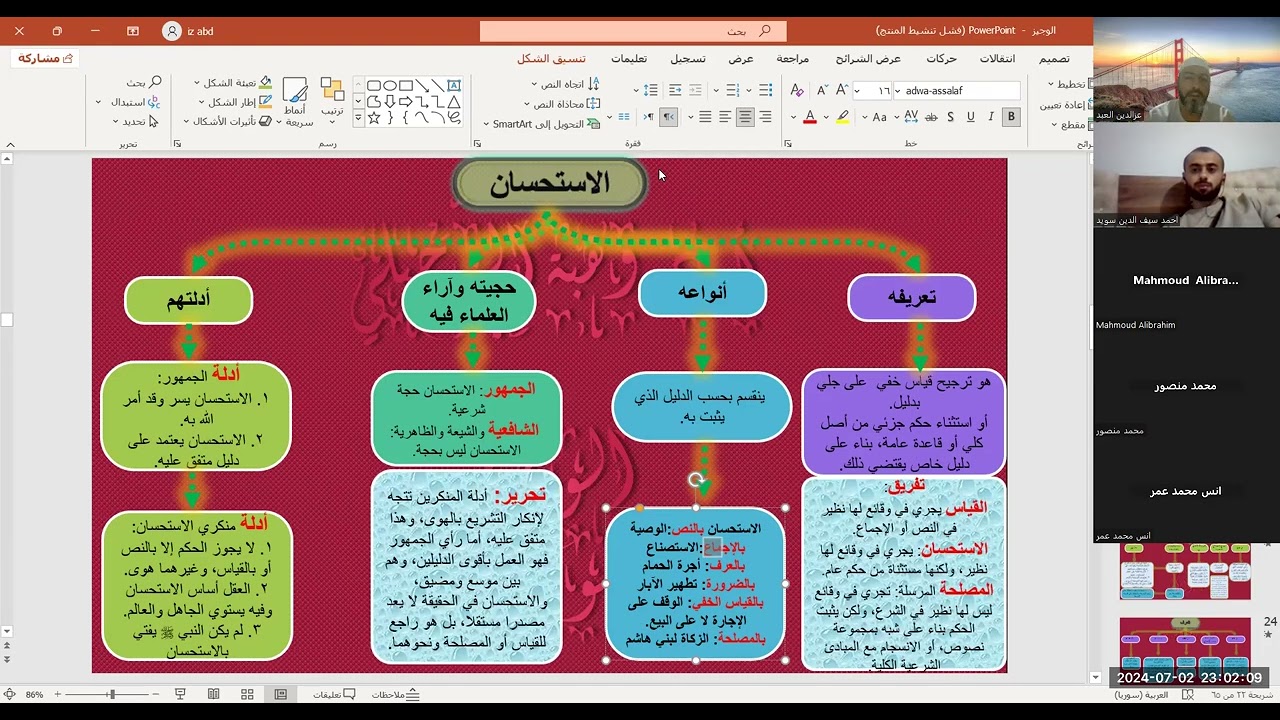
Task: Toggle justify text alignment
Action: (x=705, y=117)
